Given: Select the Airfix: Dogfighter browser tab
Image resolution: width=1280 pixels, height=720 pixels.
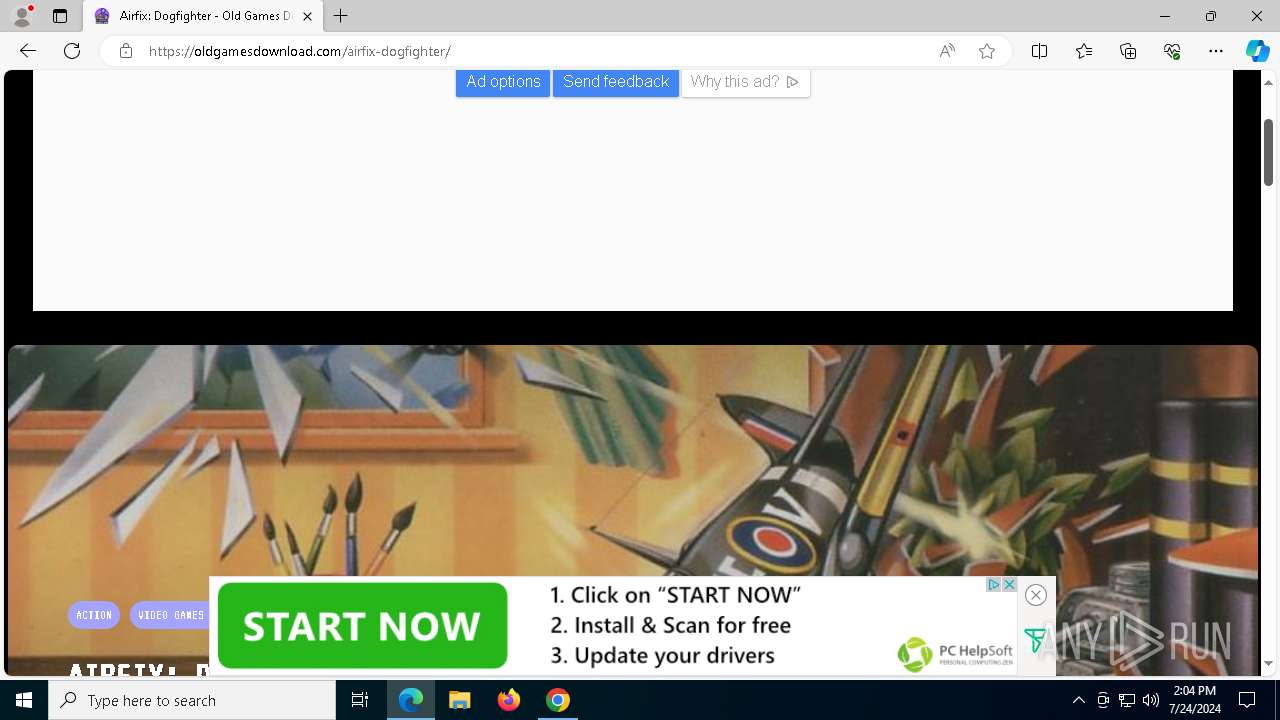Looking at the screenshot, I should 203,16.
